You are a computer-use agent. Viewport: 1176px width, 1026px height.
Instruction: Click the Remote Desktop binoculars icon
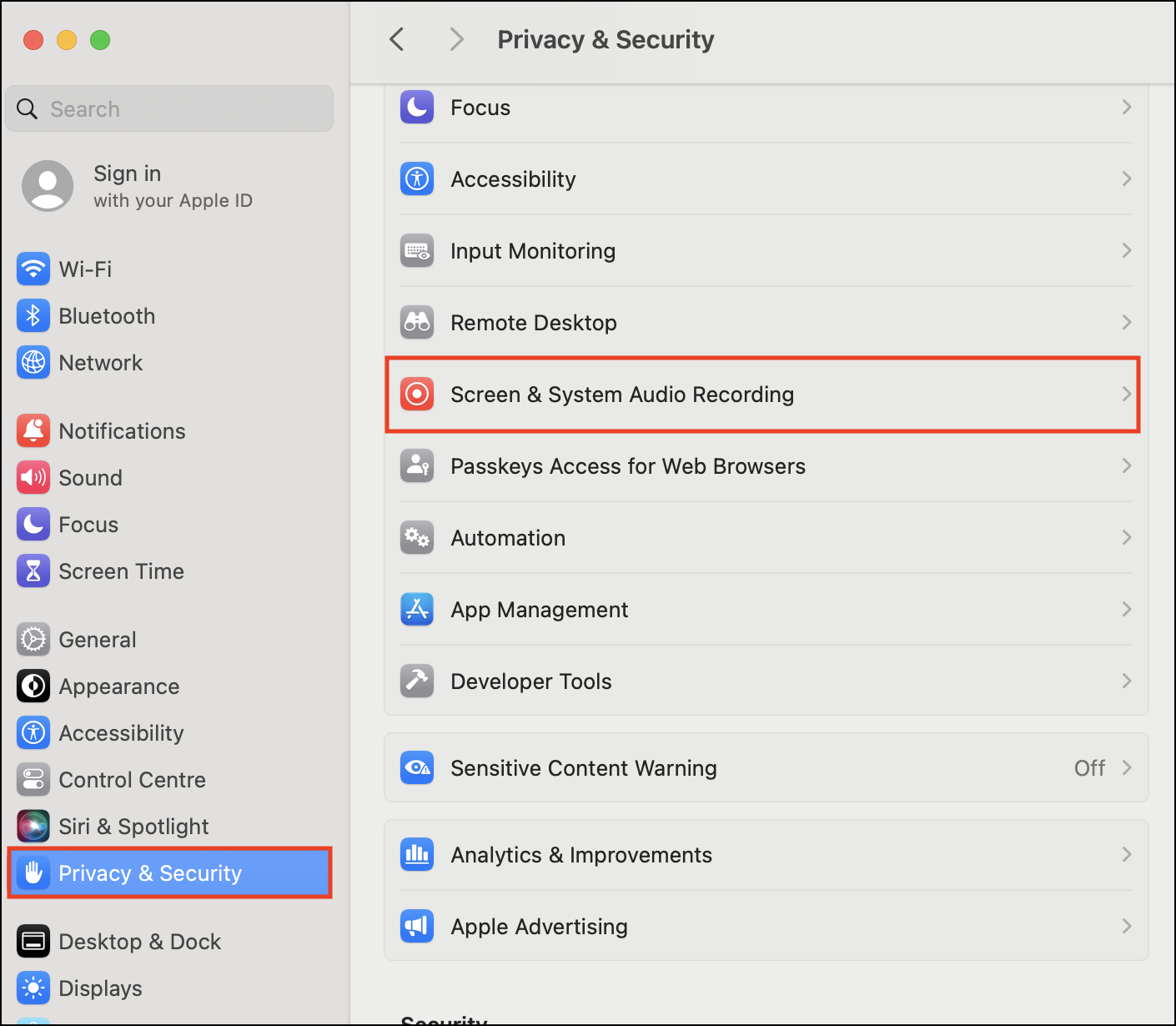[x=417, y=322]
